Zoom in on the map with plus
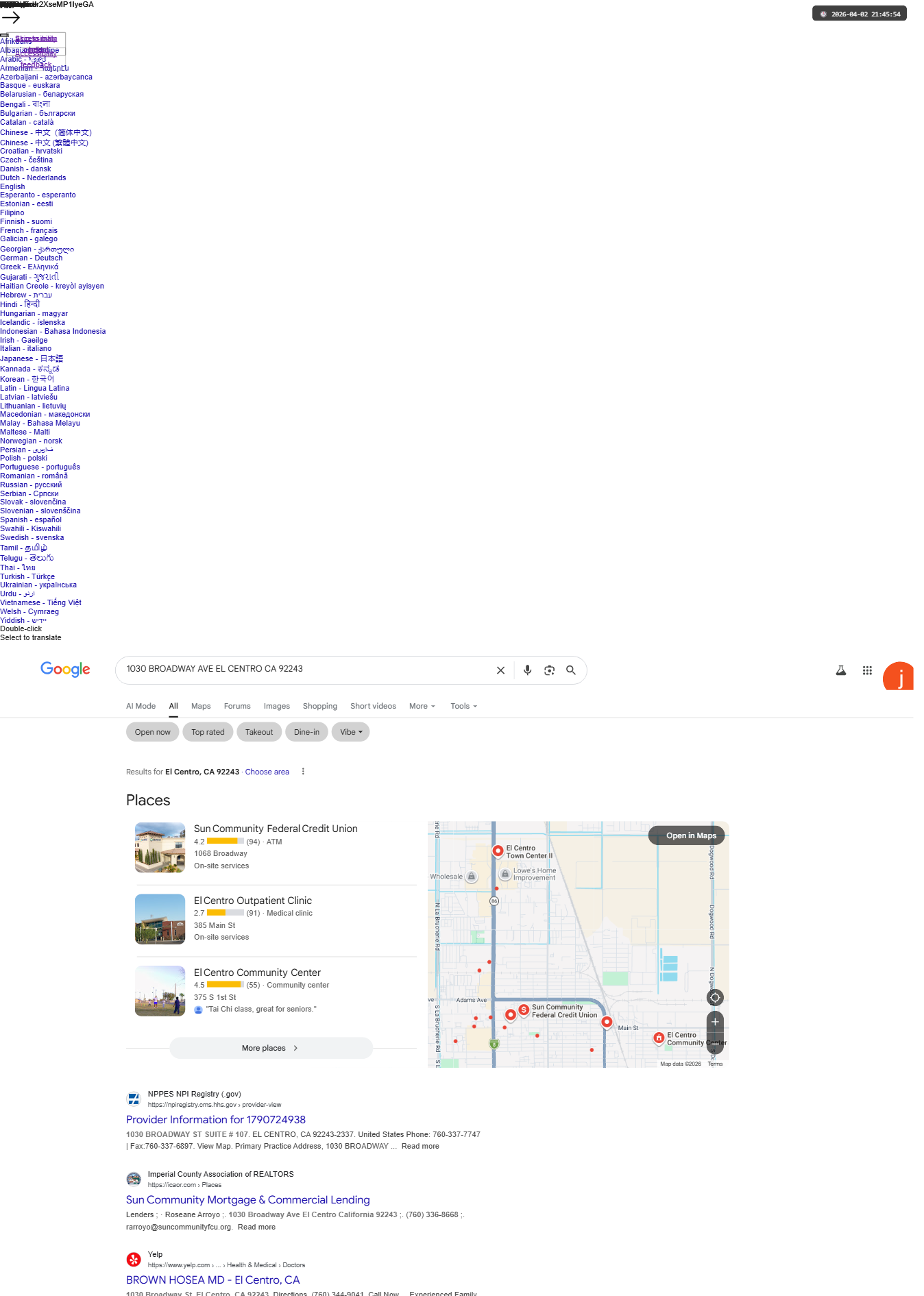This screenshot has width=924, height=1296. (x=715, y=1022)
